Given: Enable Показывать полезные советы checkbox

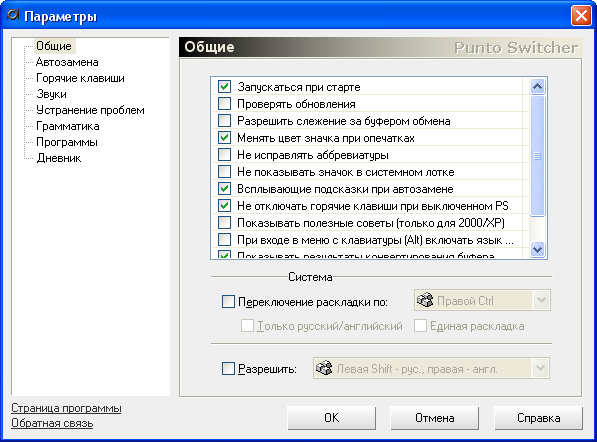Looking at the screenshot, I should click(x=224, y=222).
